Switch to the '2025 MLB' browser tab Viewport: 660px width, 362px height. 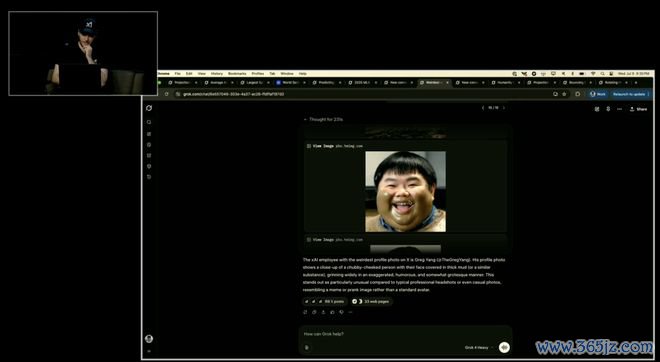point(362,83)
